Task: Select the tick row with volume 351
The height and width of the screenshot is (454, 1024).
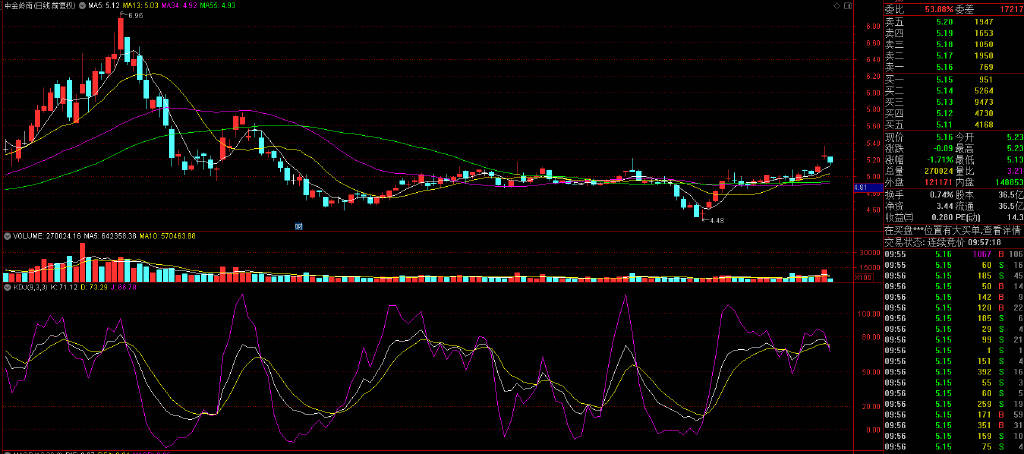Action: 953,425
